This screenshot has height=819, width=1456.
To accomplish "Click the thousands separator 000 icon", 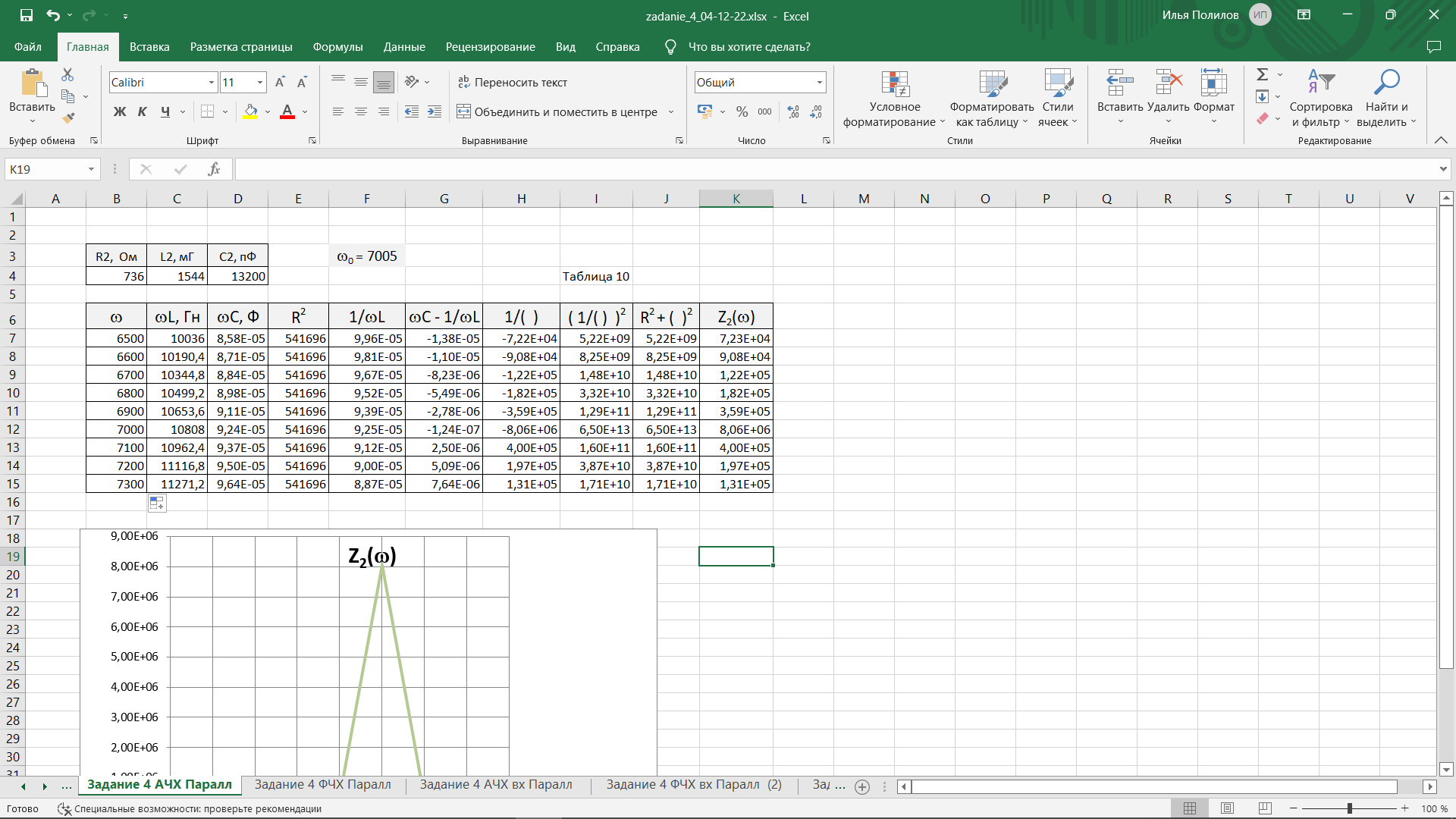I will pos(764,111).
